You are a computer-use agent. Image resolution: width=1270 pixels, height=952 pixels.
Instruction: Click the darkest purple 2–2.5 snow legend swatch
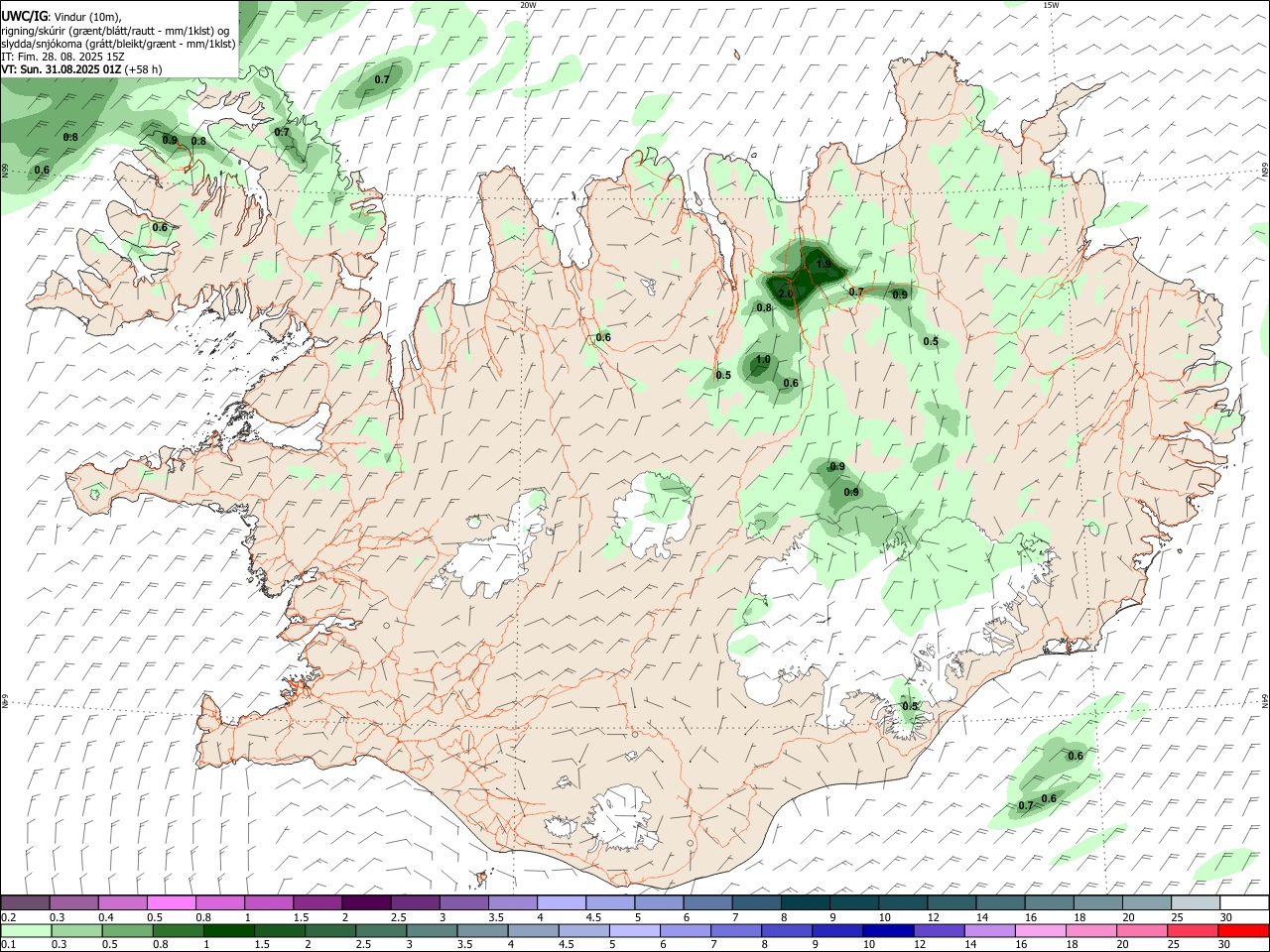[x=366, y=902]
